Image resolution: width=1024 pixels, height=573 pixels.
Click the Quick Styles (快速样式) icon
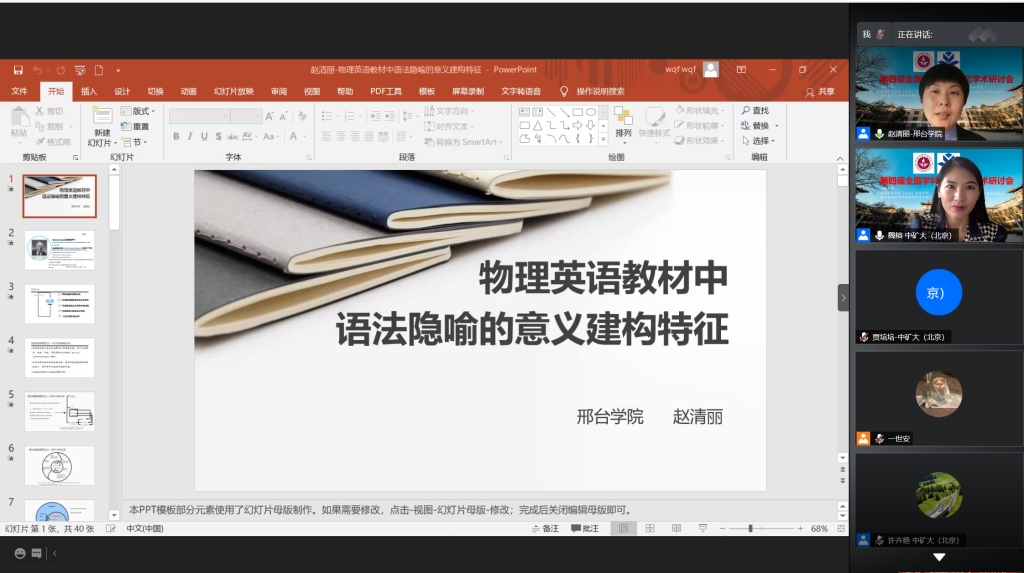point(655,119)
